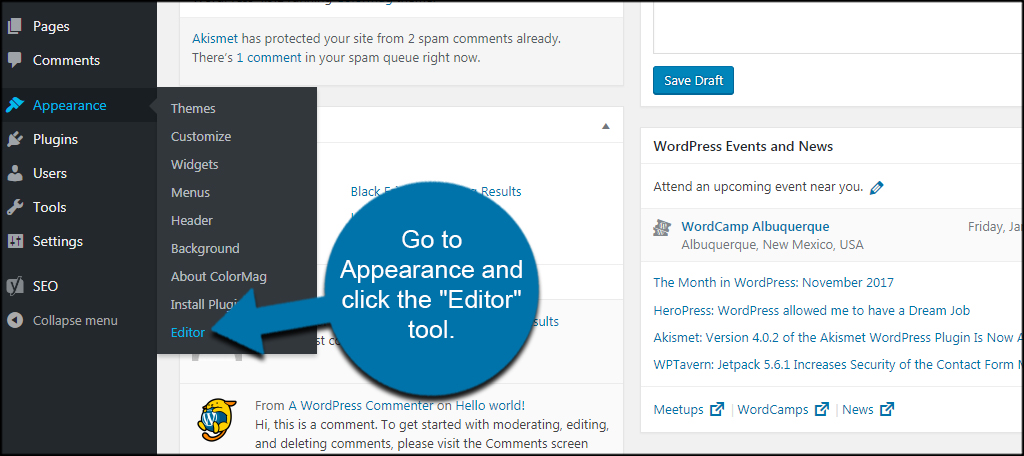Open the Meetups link
The height and width of the screenshot is (456, 1024).
(x=679, y=410)
